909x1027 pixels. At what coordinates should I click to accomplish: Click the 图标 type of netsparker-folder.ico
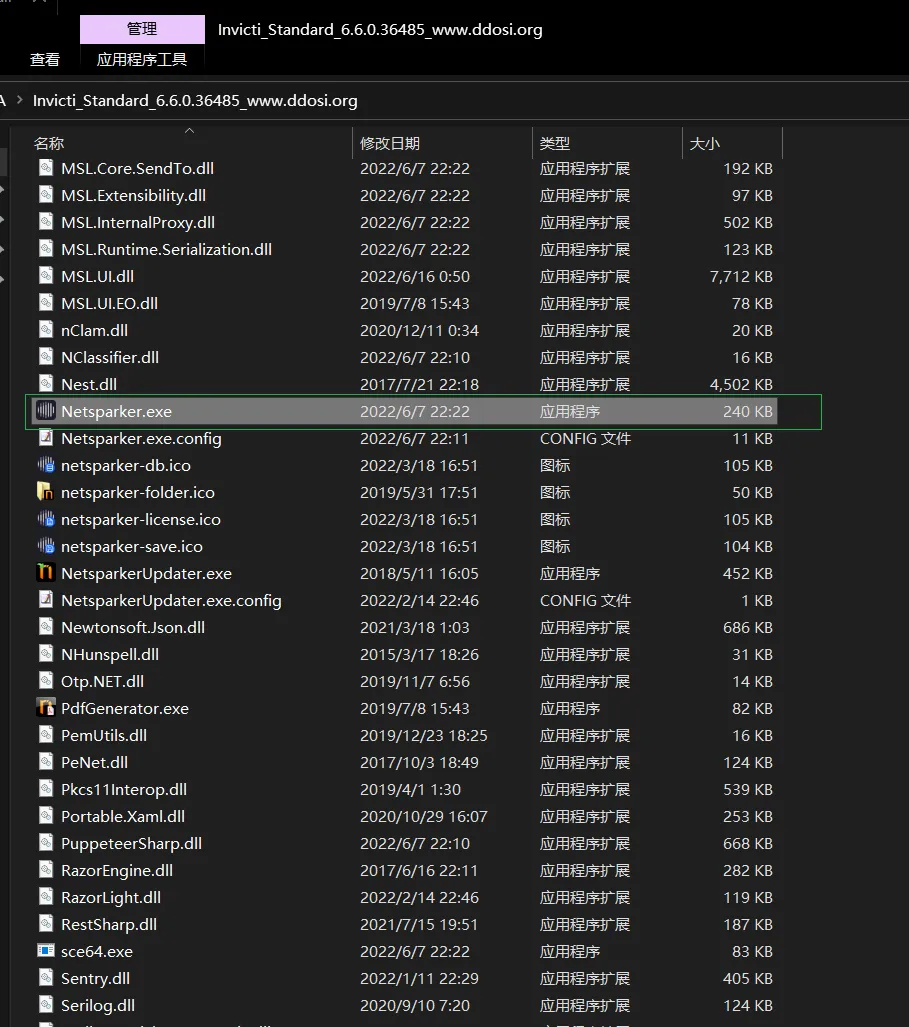(x=555, y=492)
